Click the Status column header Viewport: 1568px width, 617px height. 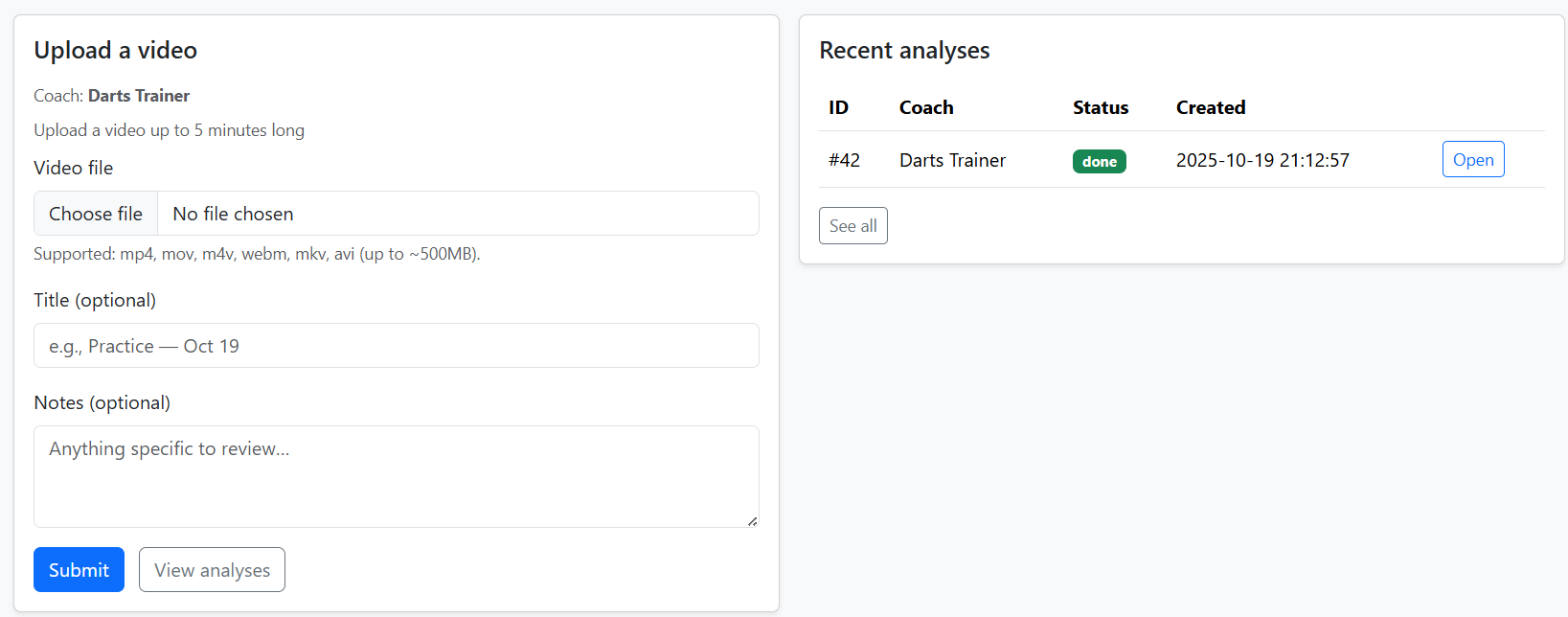(x=1101, y=107)
